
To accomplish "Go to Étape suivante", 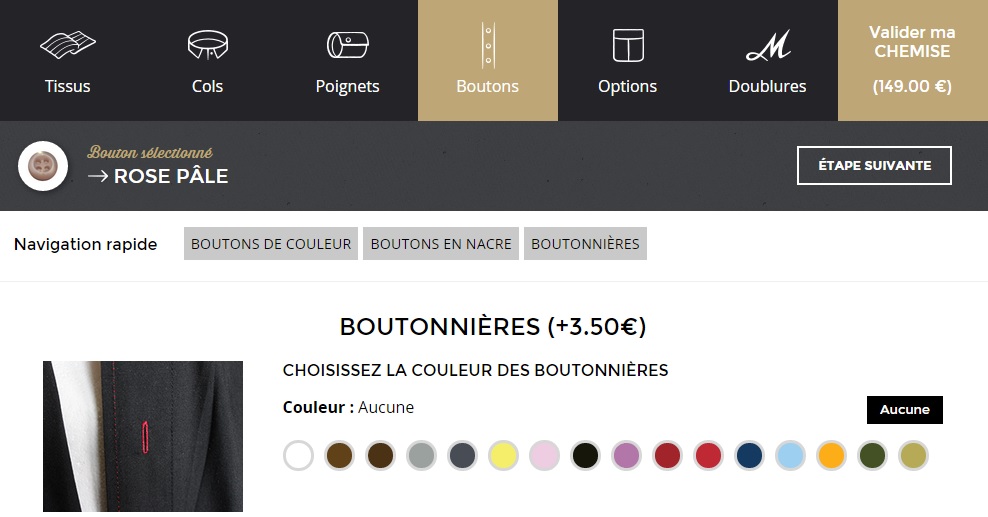I will [x=874, y=166].
